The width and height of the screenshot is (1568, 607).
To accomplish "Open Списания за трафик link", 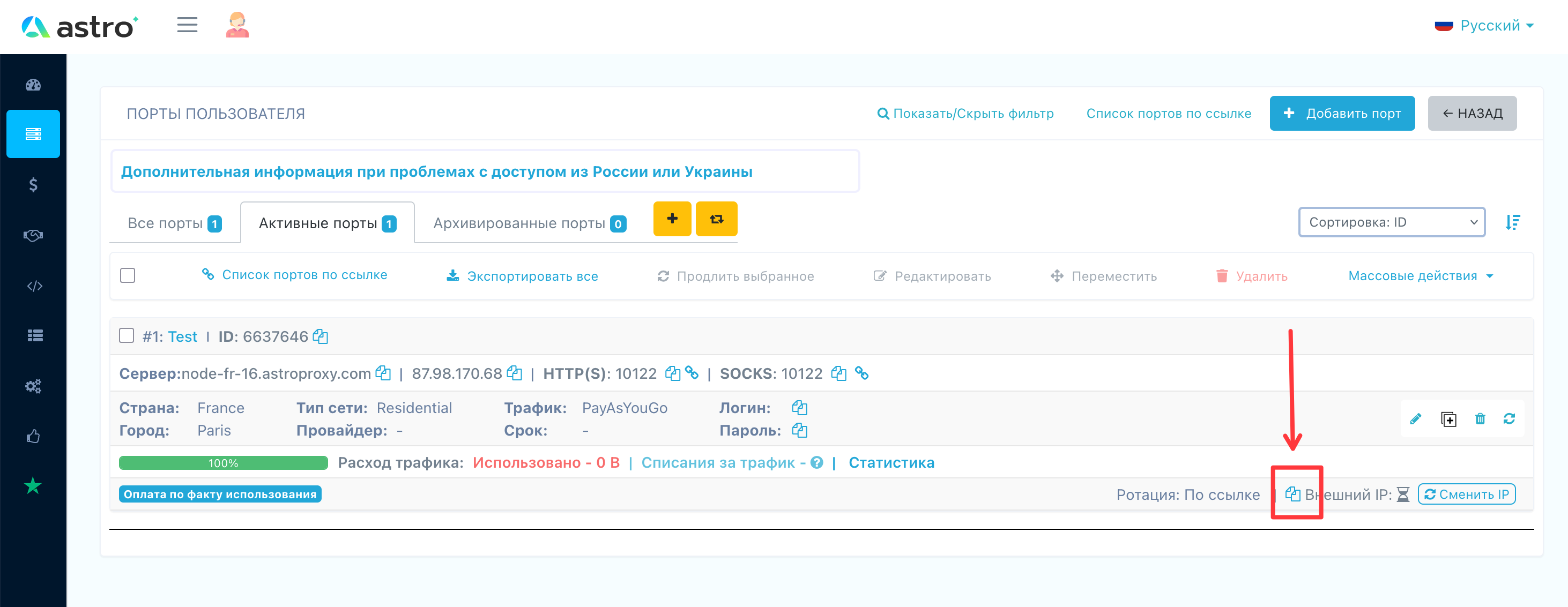I will pos(724,463).
